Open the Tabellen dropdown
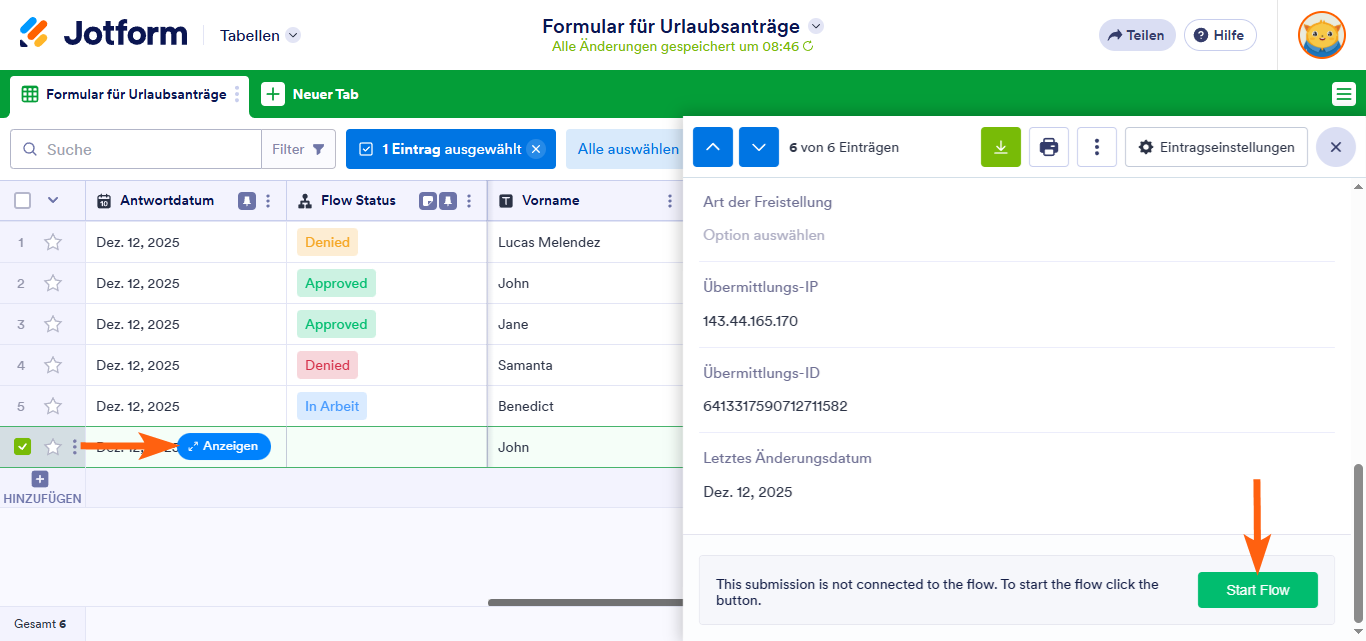 pyautogui.click(x=258, y=34)
